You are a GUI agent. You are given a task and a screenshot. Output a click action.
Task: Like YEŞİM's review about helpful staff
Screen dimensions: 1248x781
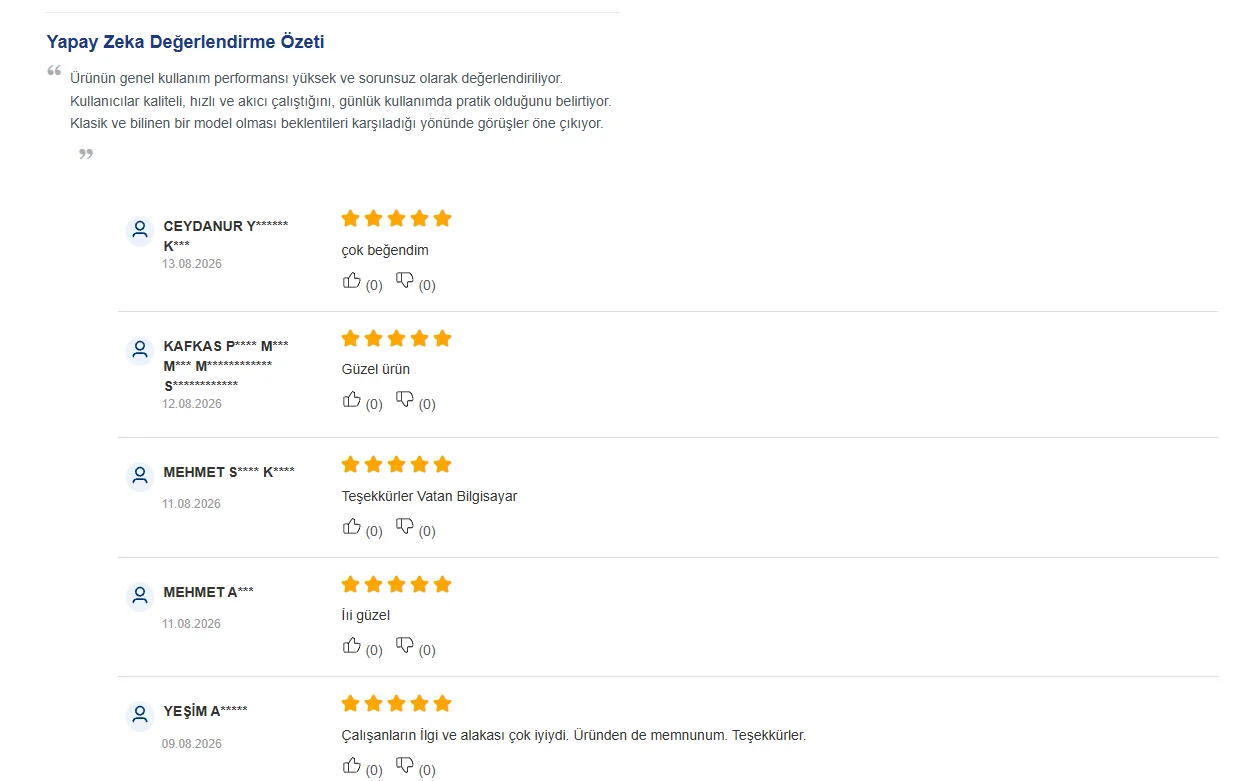coord(352,766)
